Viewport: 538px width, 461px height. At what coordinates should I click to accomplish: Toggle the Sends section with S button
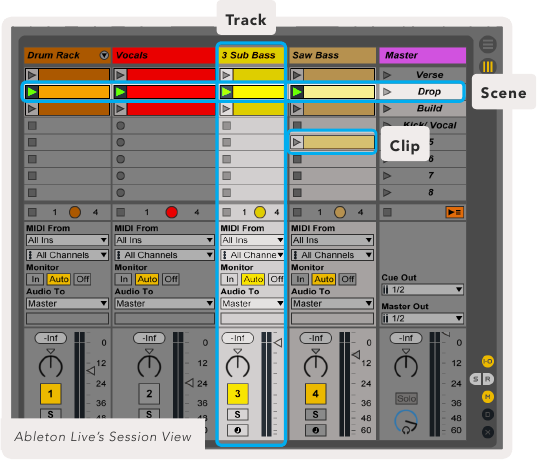click(x=476, y=379)
